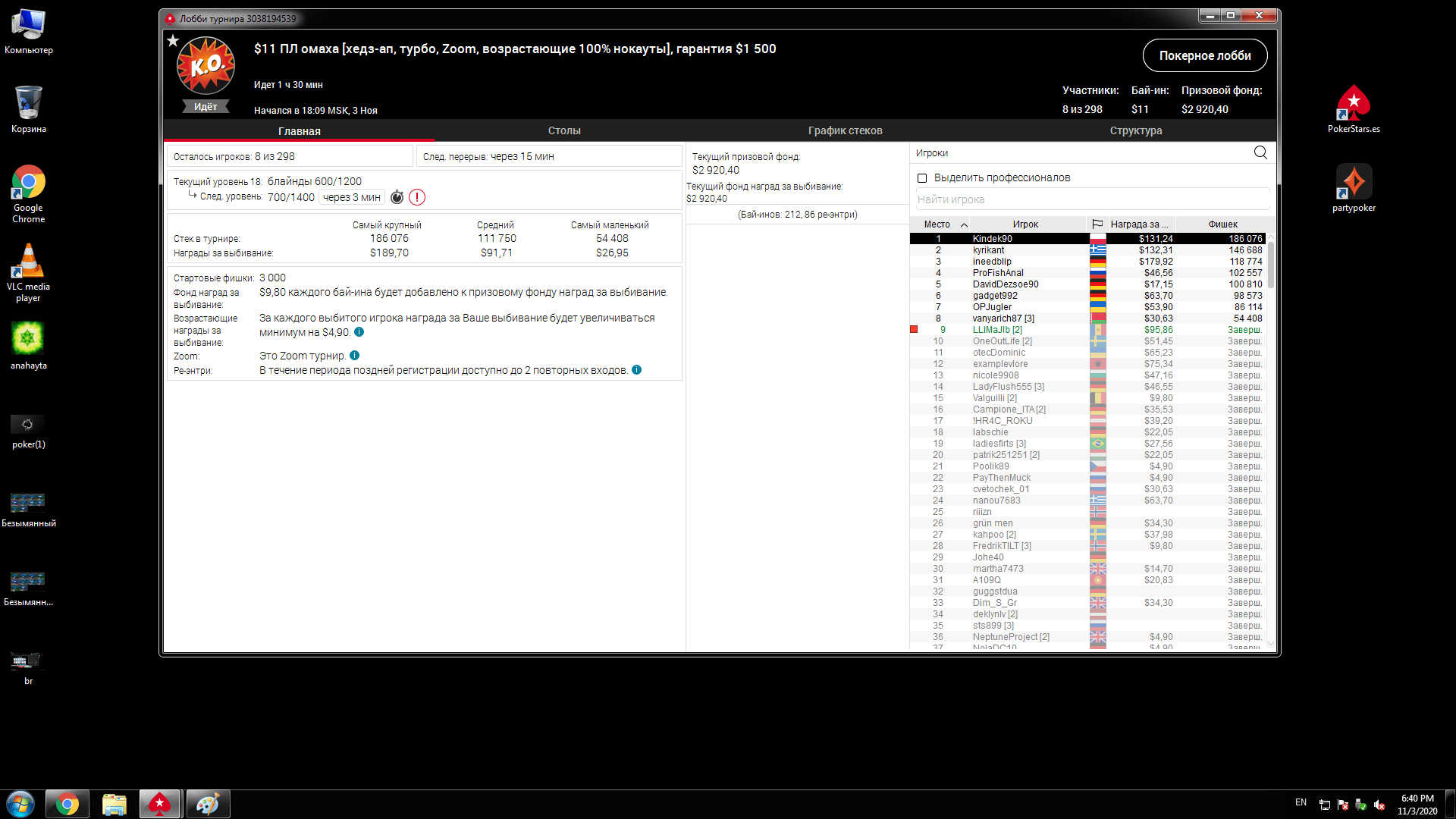Click file explorer icon in taskbar
This screenshot has width=1456, height=819.
[114, 804]
